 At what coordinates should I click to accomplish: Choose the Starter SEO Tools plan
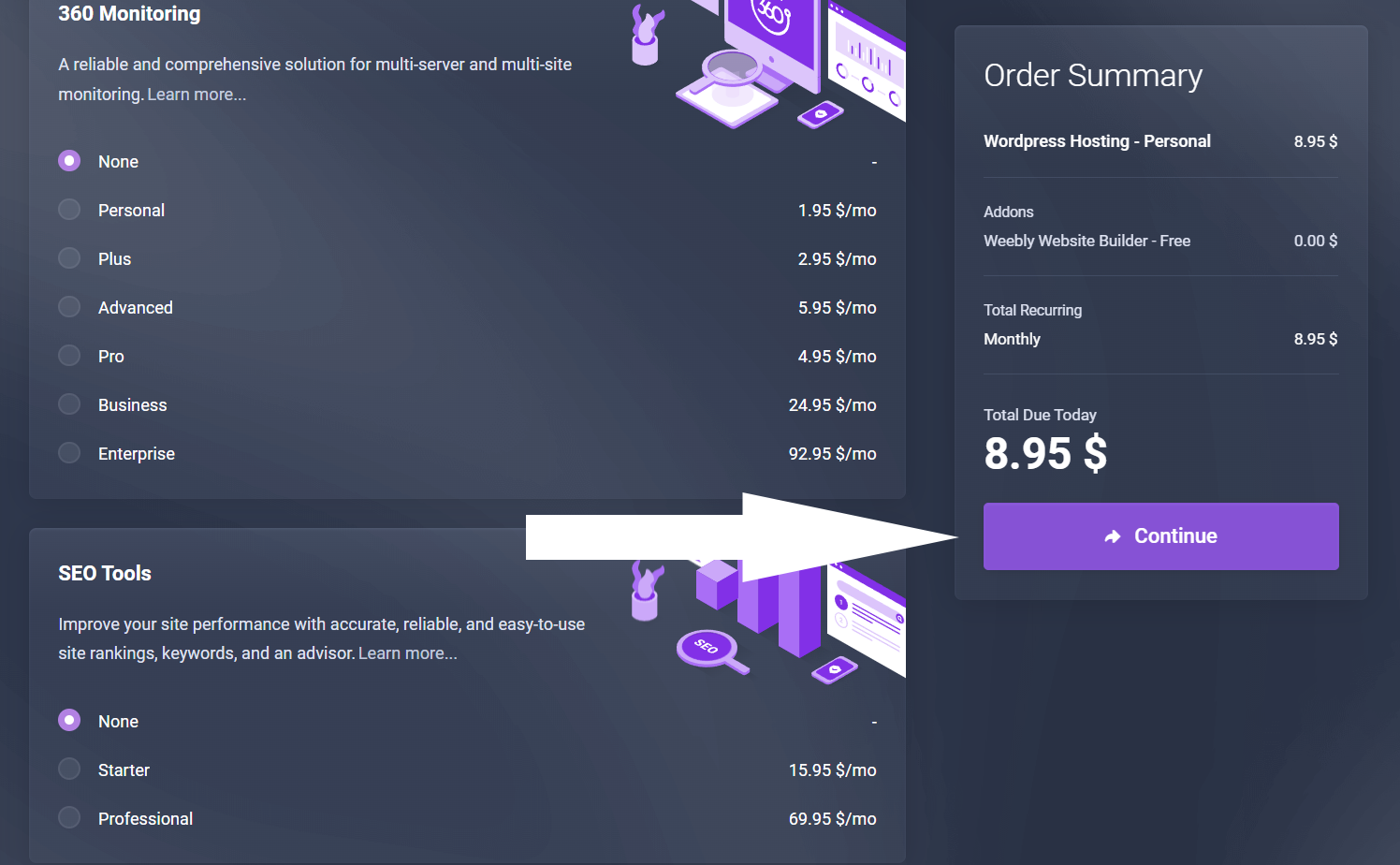coord(69,770)
